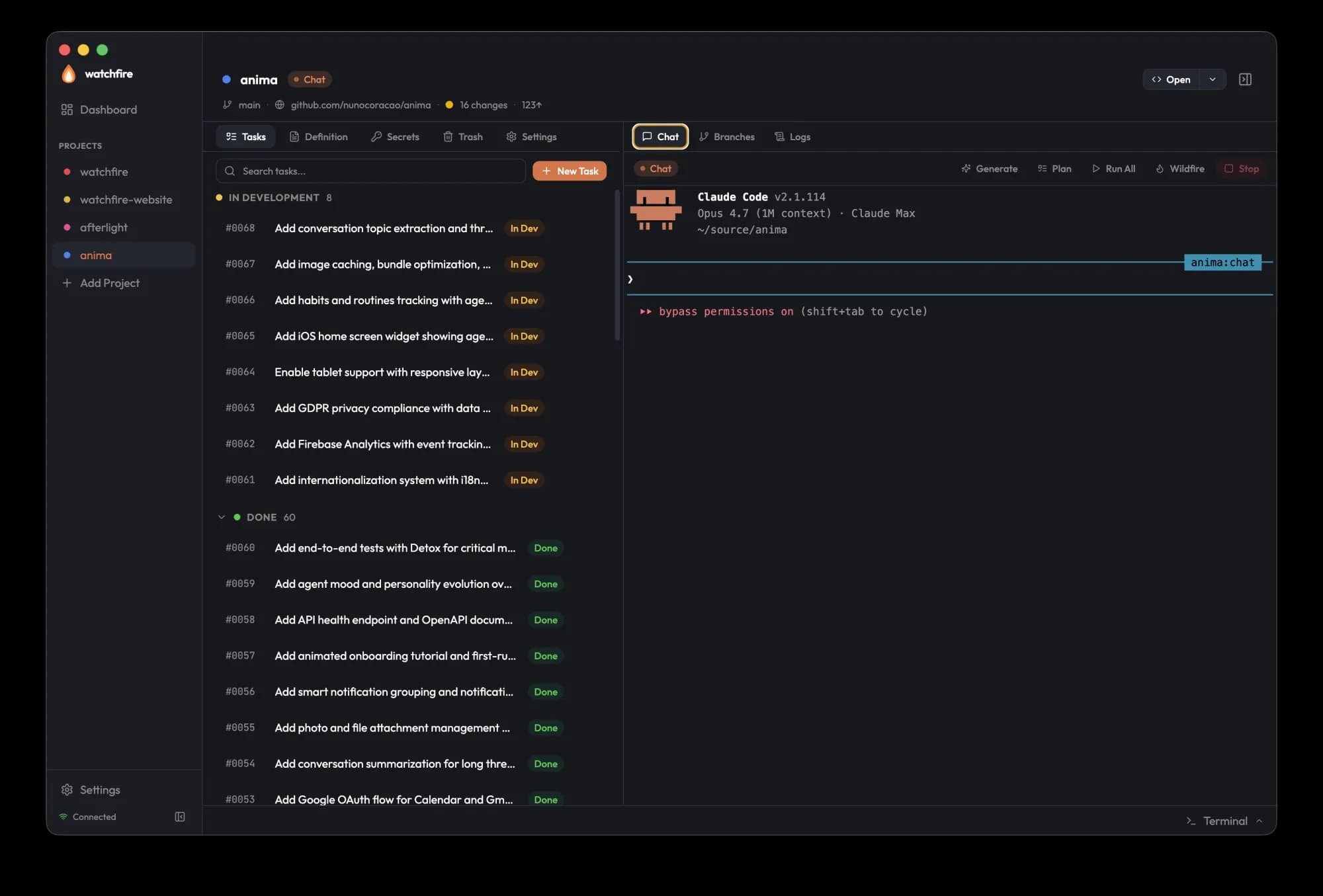Click the 123 commits ahead indicator
Viewport: 1323px width, 896px height.
[x=531, y=104]
